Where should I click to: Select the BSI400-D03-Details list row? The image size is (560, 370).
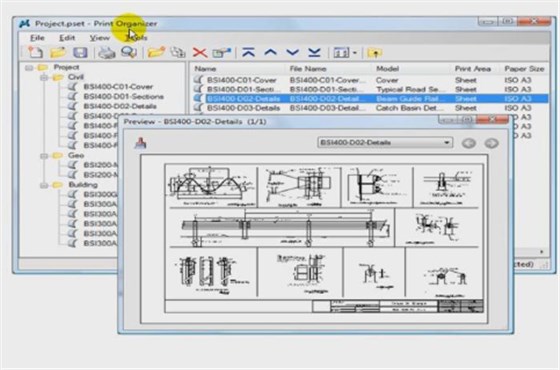pos(370,108)
